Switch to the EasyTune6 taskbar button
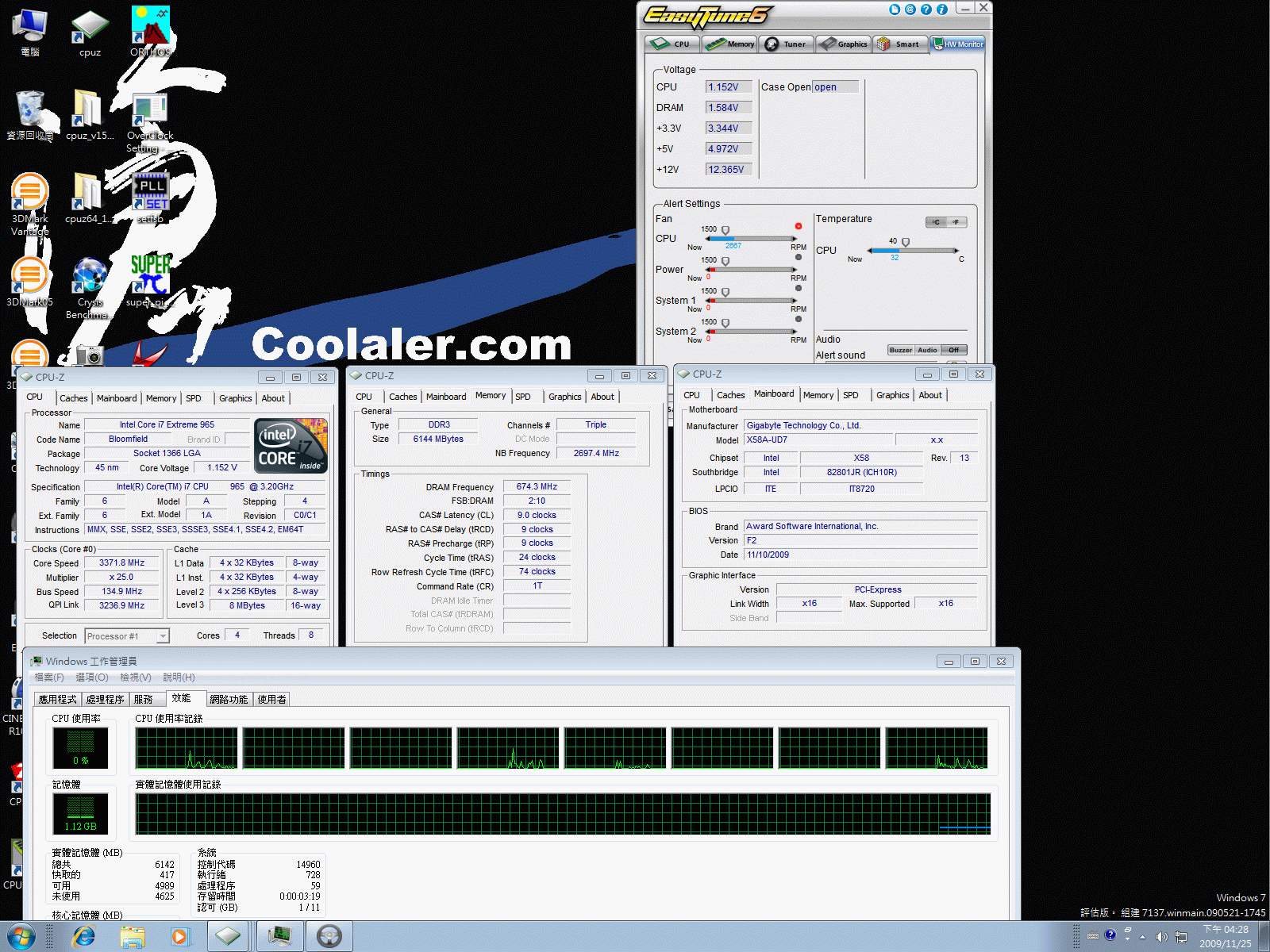The width and height of the screenshot is (1270, 952). (329, 937)
